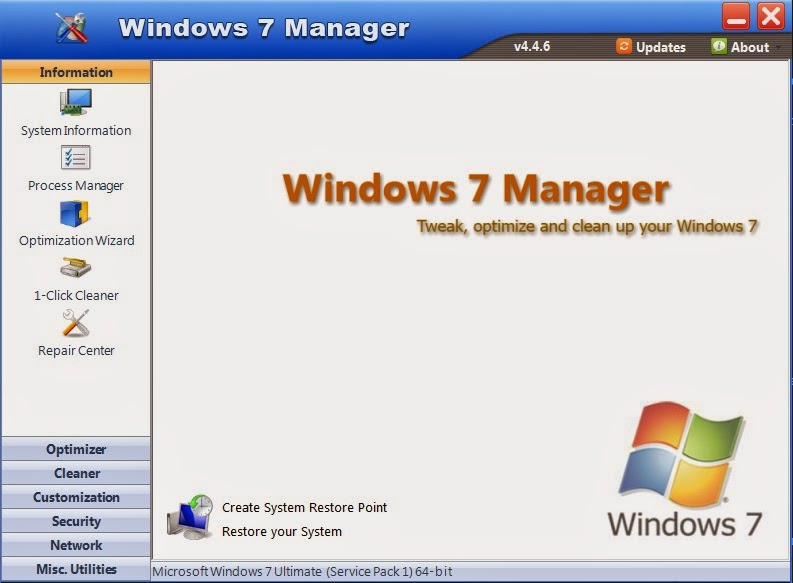Open the System Information monitor icon
This screenshot has width=793, height=583.
click(x=76, y=102)
